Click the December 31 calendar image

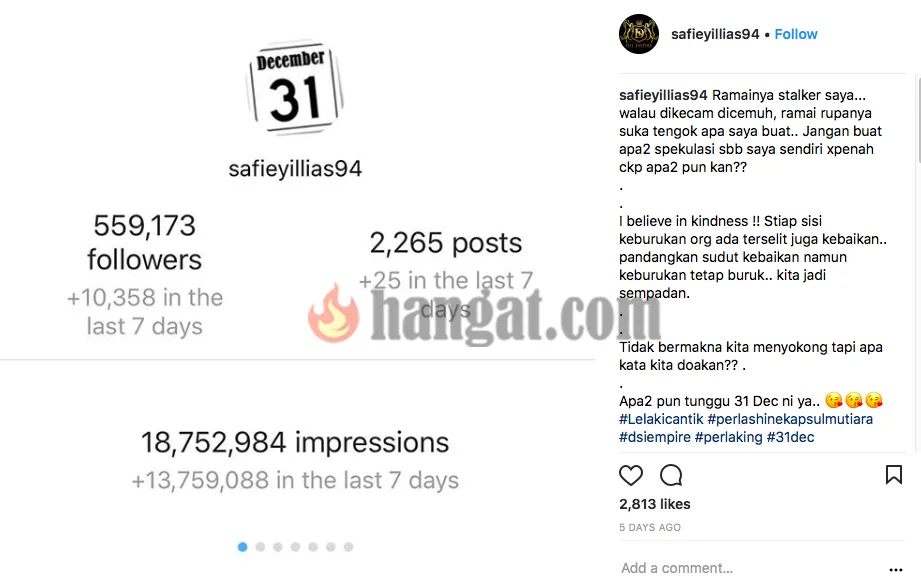pyautogui.click(x=295, y=88)
